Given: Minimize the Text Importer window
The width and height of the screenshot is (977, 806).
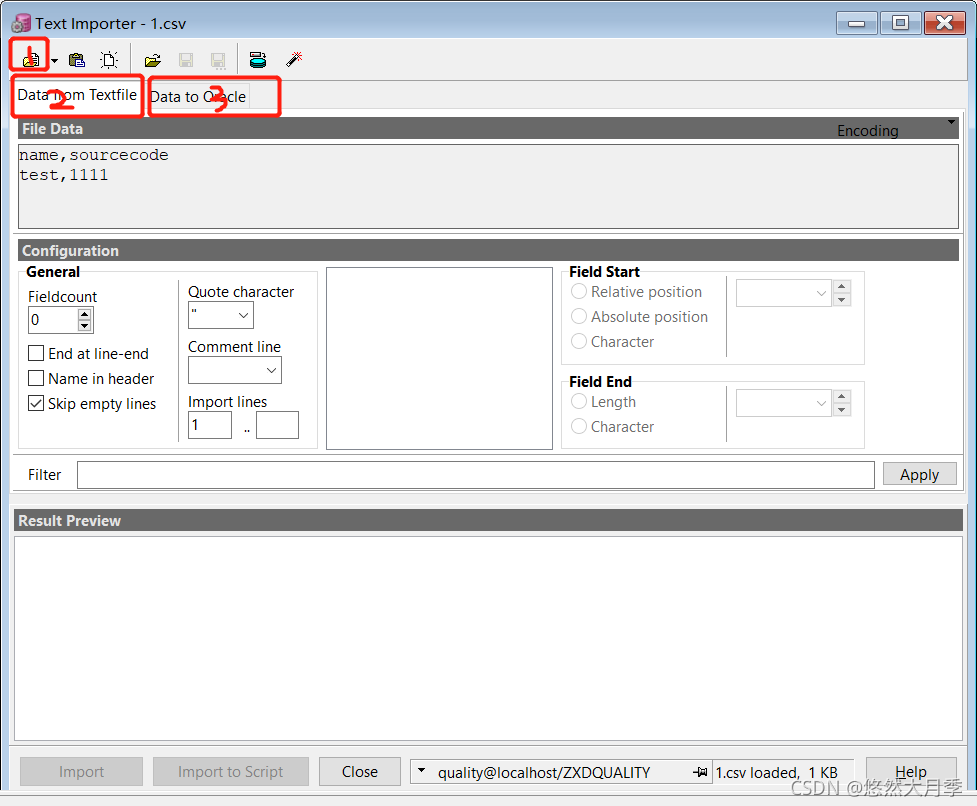Looking at the screenshot, I should [x=857, y=24].
